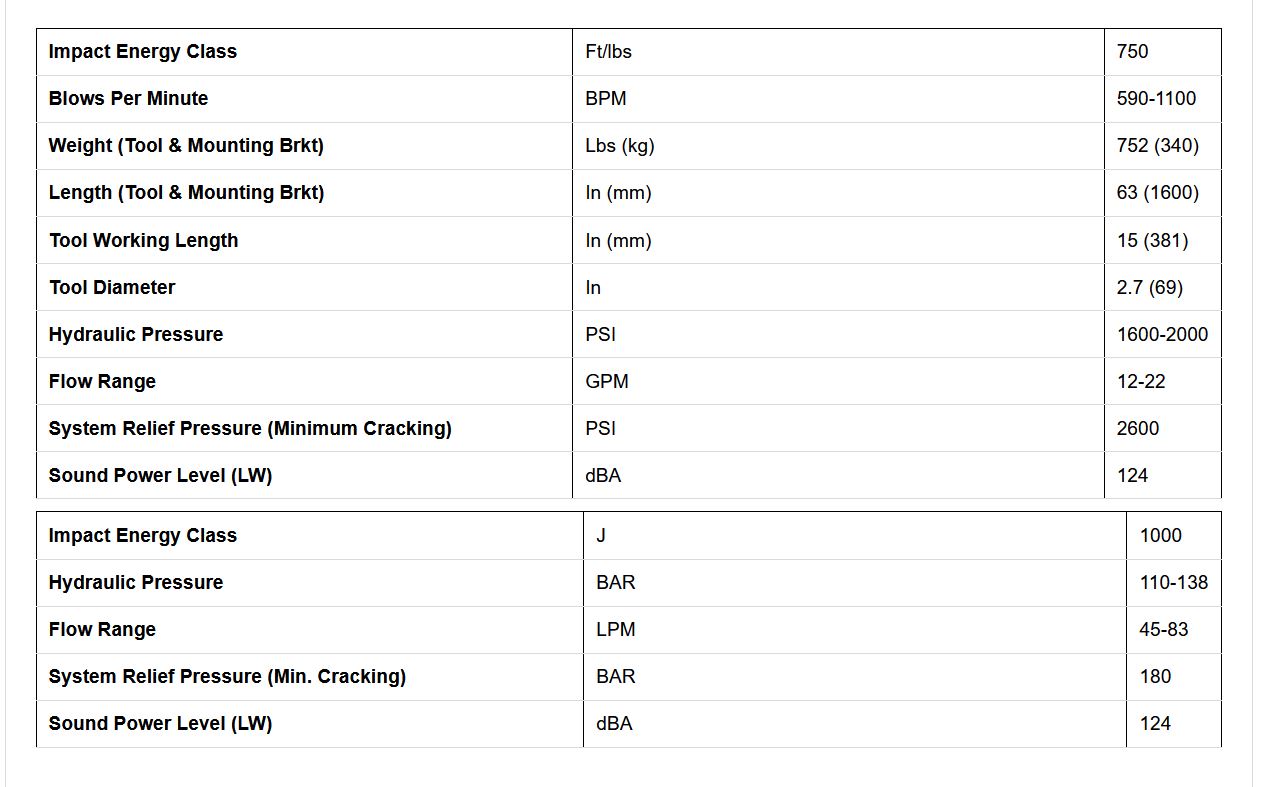Select the "63 (1600)" length value
This screenshot has height=787, width=1261.
pyautogui.click(x=1157, y=193)
